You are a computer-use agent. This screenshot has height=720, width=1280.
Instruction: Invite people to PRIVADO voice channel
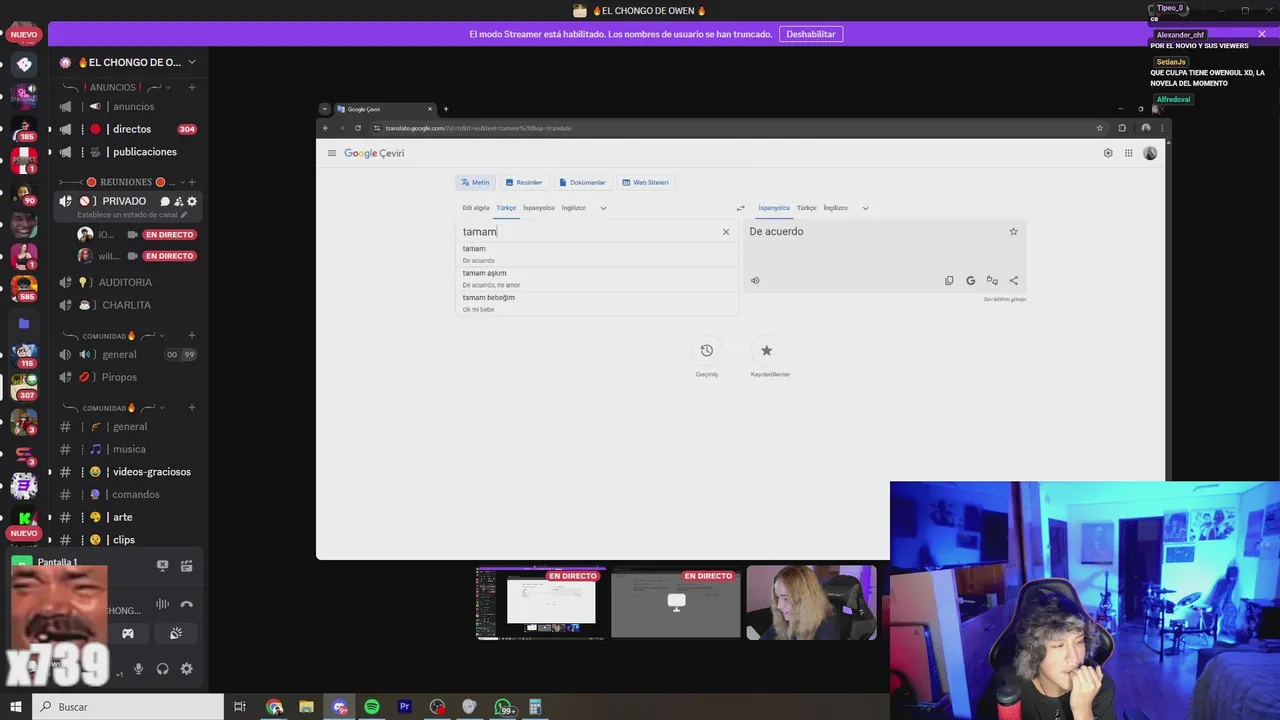[x=179, y=201]
